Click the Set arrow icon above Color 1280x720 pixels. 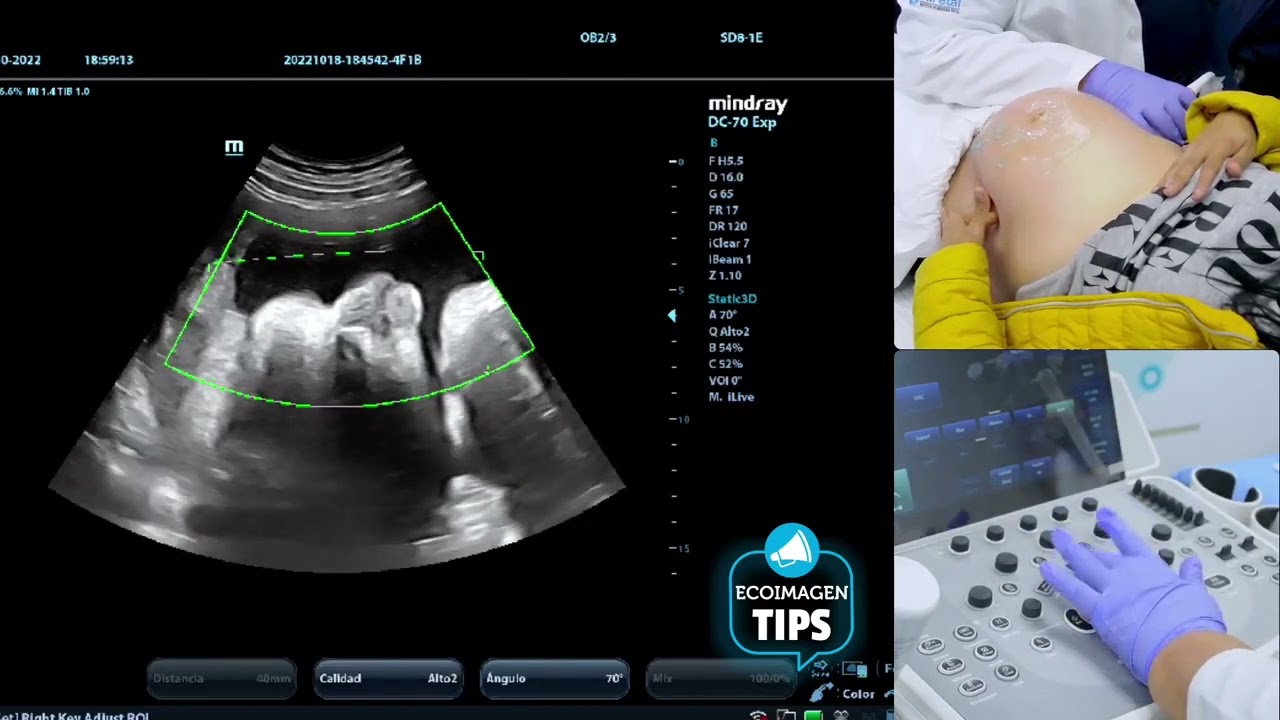click(821, 669)
